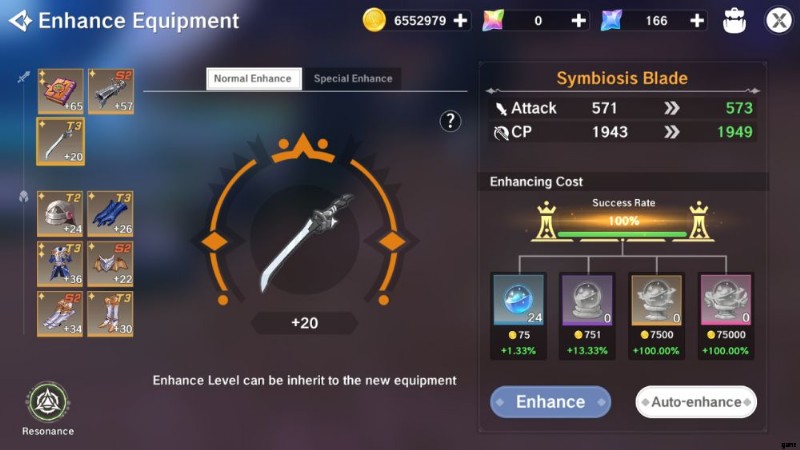Click the blue Enhance button

[550, 402]
